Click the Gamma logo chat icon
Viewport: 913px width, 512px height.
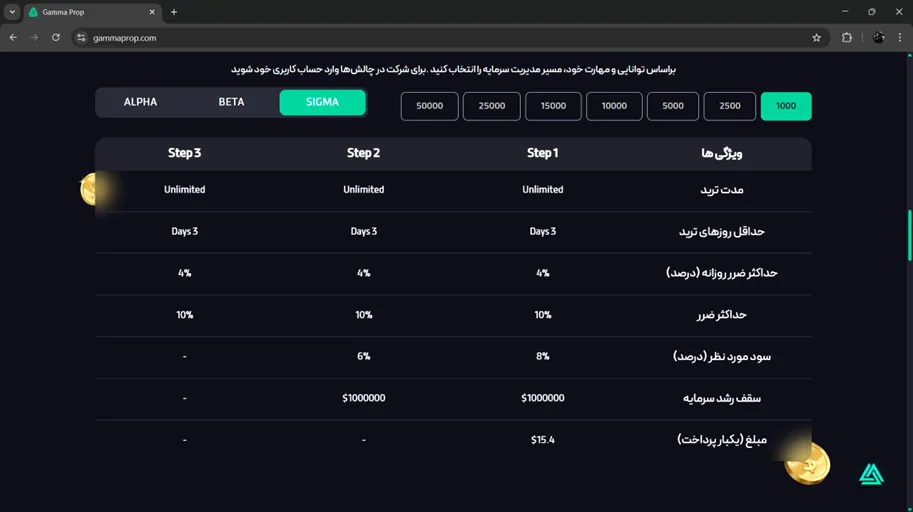[871, 474]
